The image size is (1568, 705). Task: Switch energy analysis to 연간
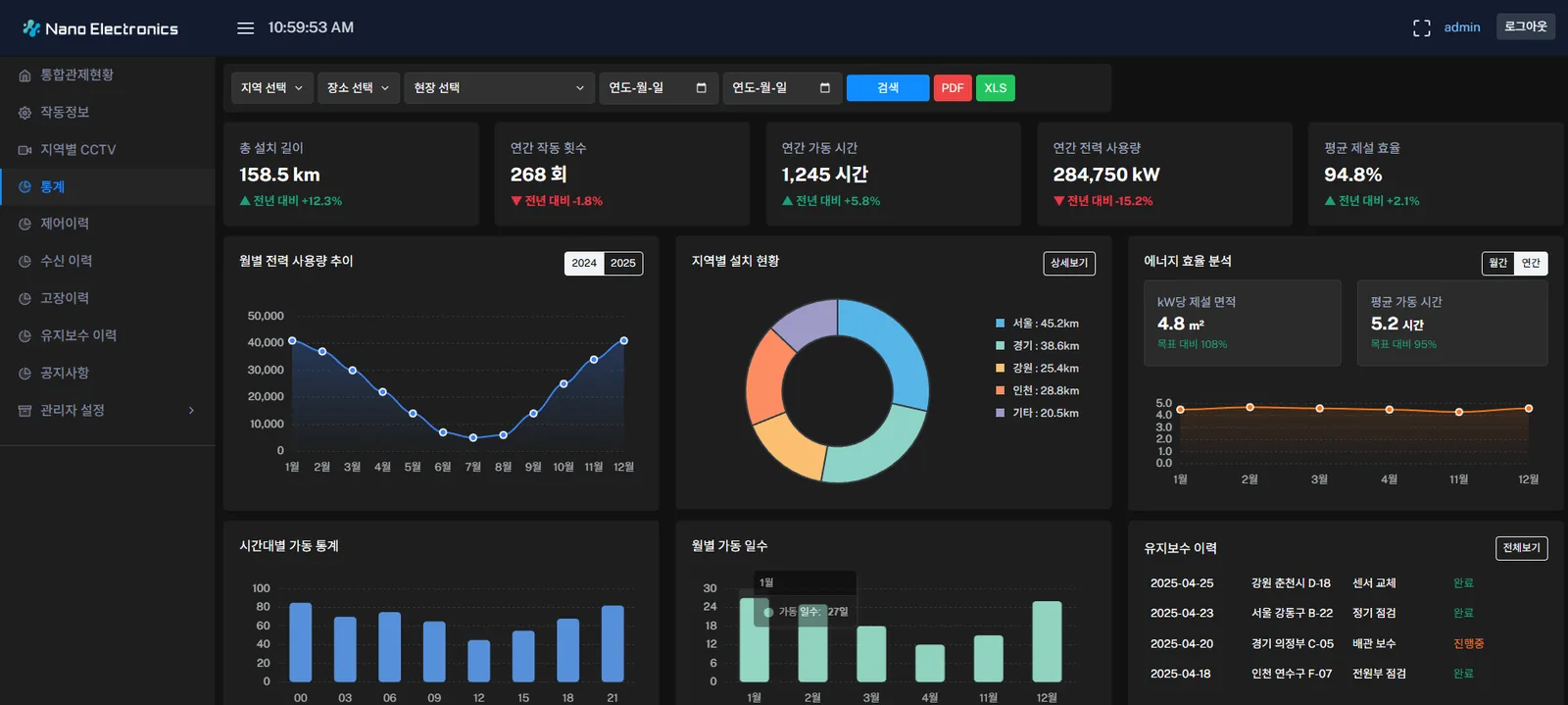point(1531,263)
